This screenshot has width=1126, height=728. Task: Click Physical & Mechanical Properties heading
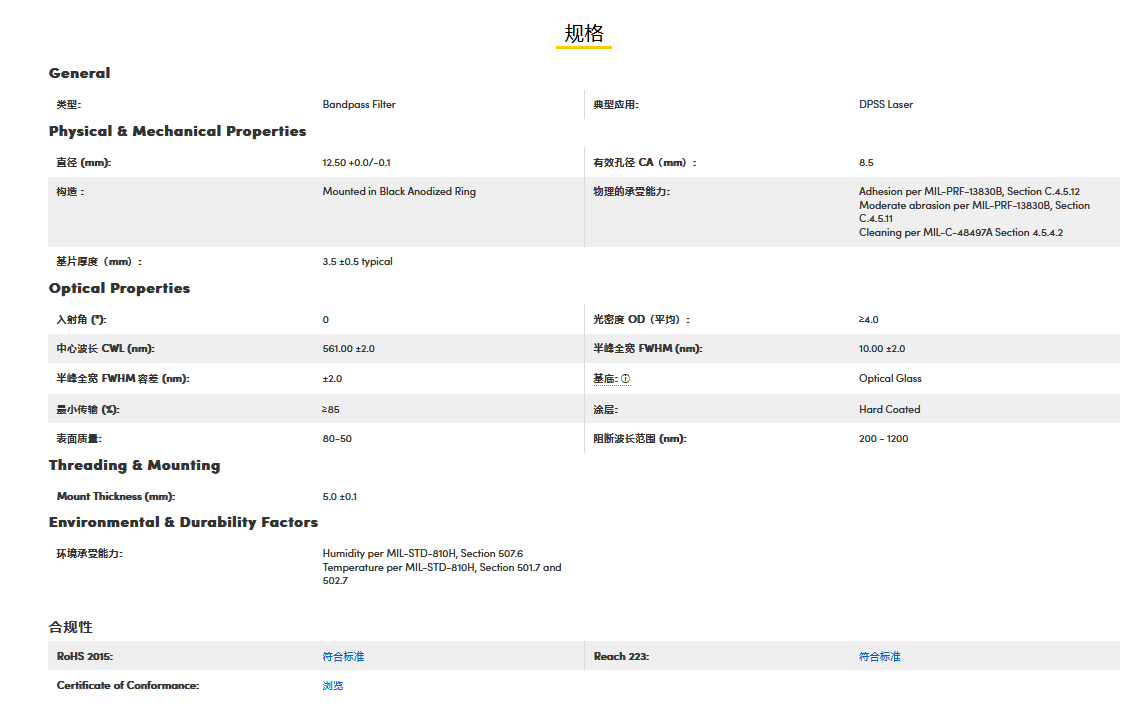tap(177, 131)
